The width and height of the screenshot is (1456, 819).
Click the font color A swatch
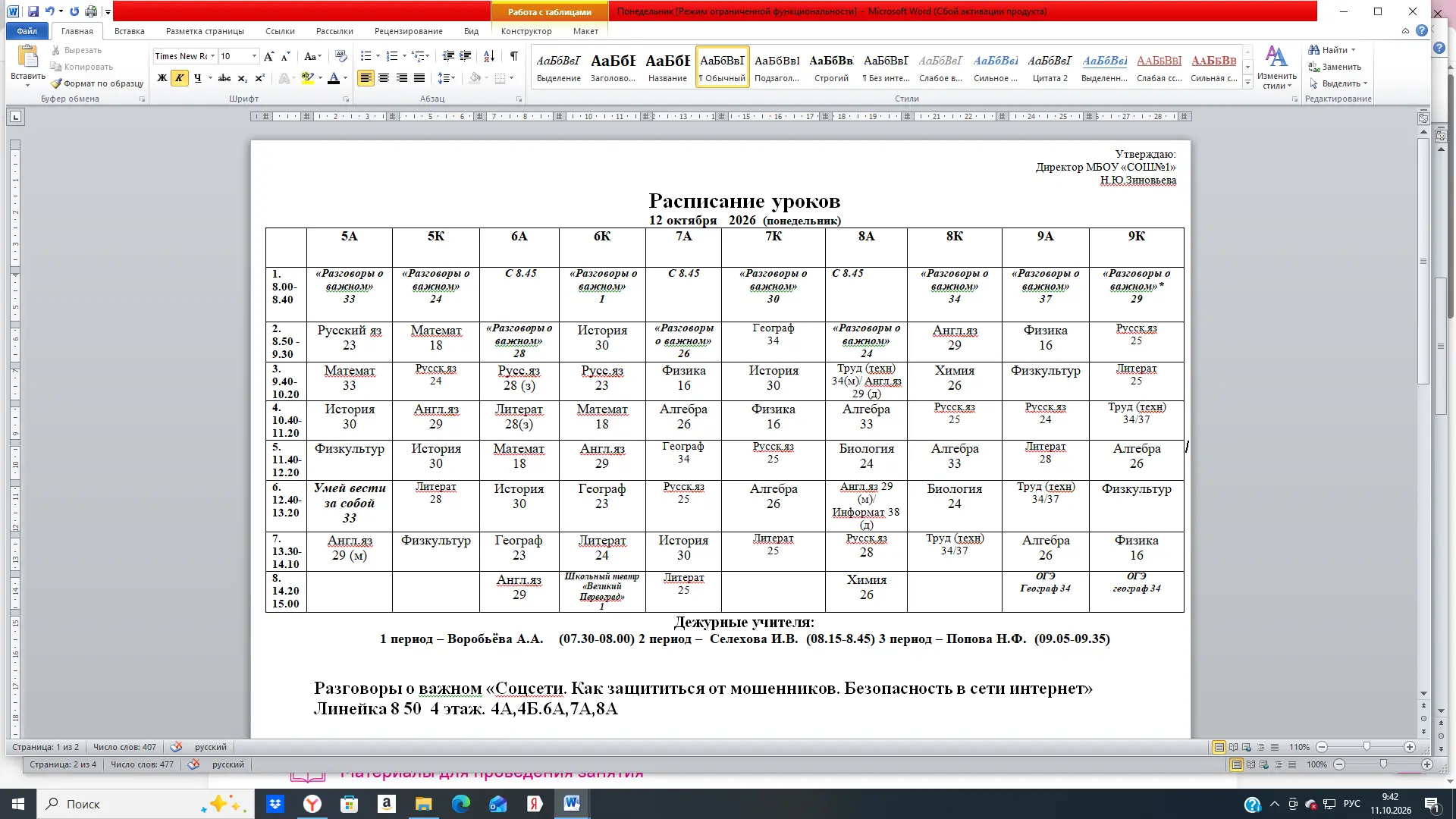point(333,78)
